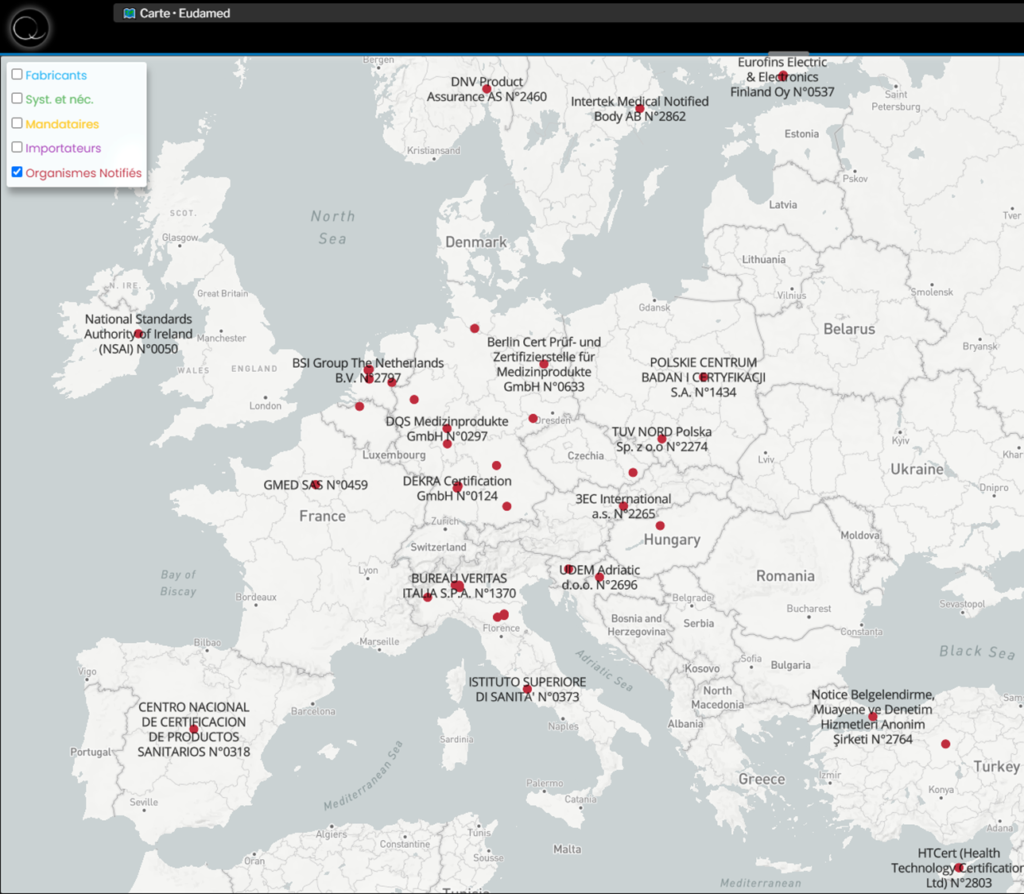Click the Ukraine country label
This screenshot has width=1024, height=894.
tap(917, 470)
